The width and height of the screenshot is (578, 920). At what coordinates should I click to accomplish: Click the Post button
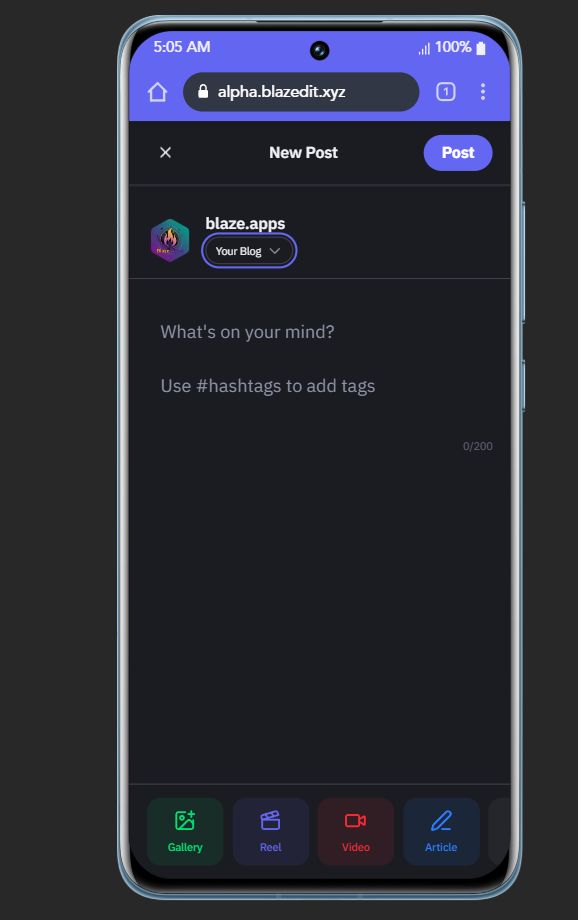coord(458,153)
